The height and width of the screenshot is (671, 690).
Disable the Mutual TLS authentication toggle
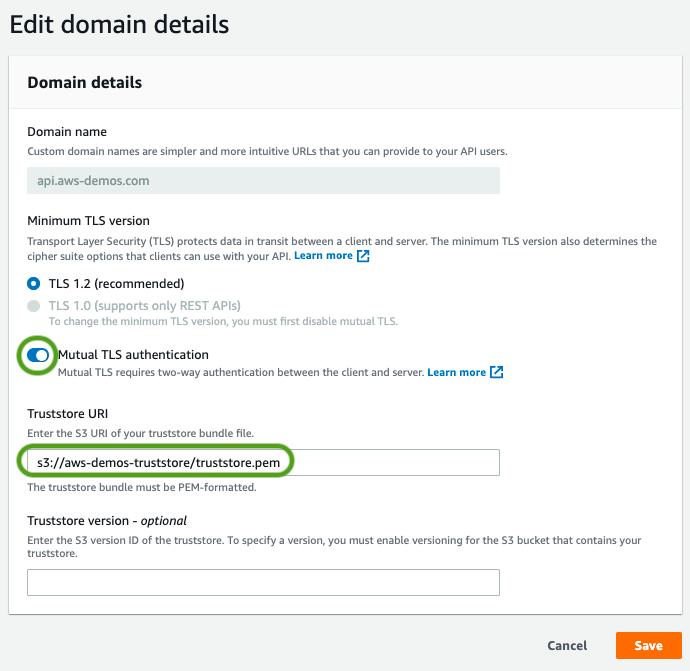pyautogui.click(x=38, y=355)
